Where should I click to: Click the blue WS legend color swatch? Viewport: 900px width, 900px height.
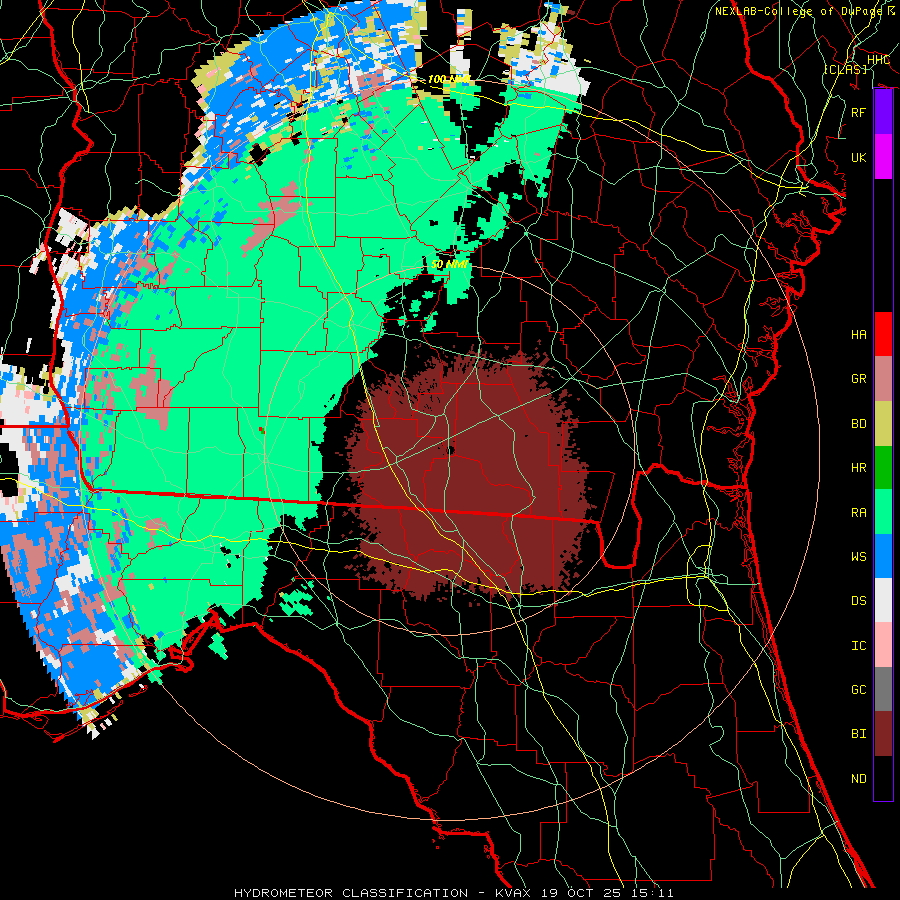coord(883,556)
